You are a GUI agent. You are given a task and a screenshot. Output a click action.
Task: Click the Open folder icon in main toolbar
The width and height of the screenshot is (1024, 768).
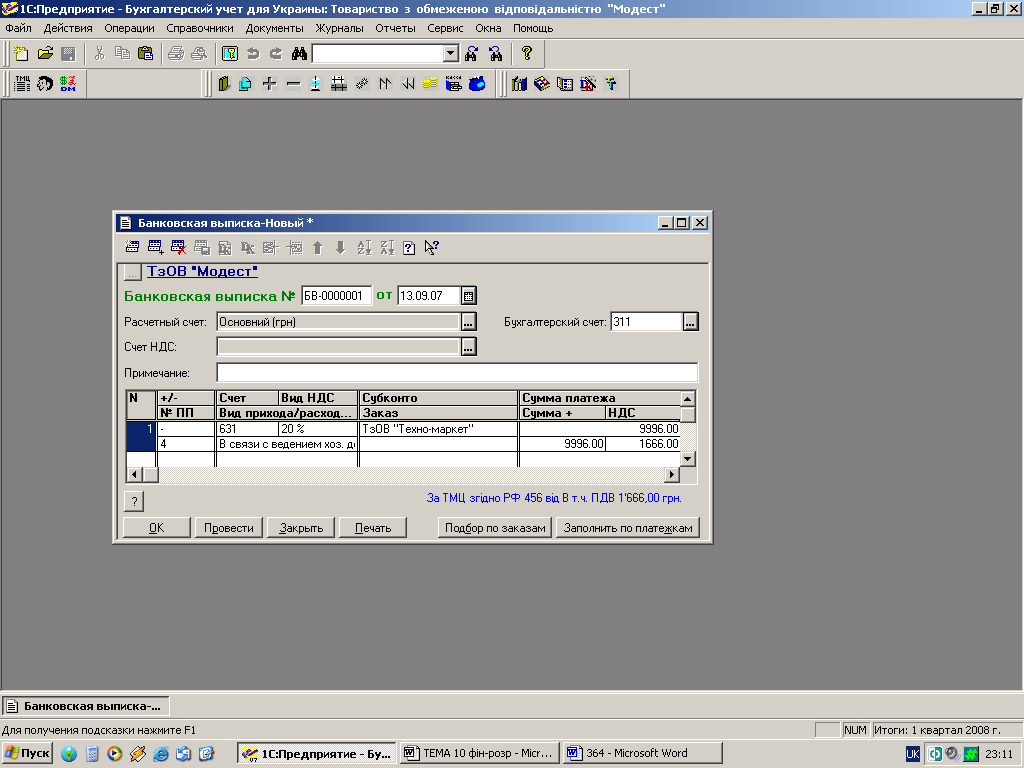(45, 54)
